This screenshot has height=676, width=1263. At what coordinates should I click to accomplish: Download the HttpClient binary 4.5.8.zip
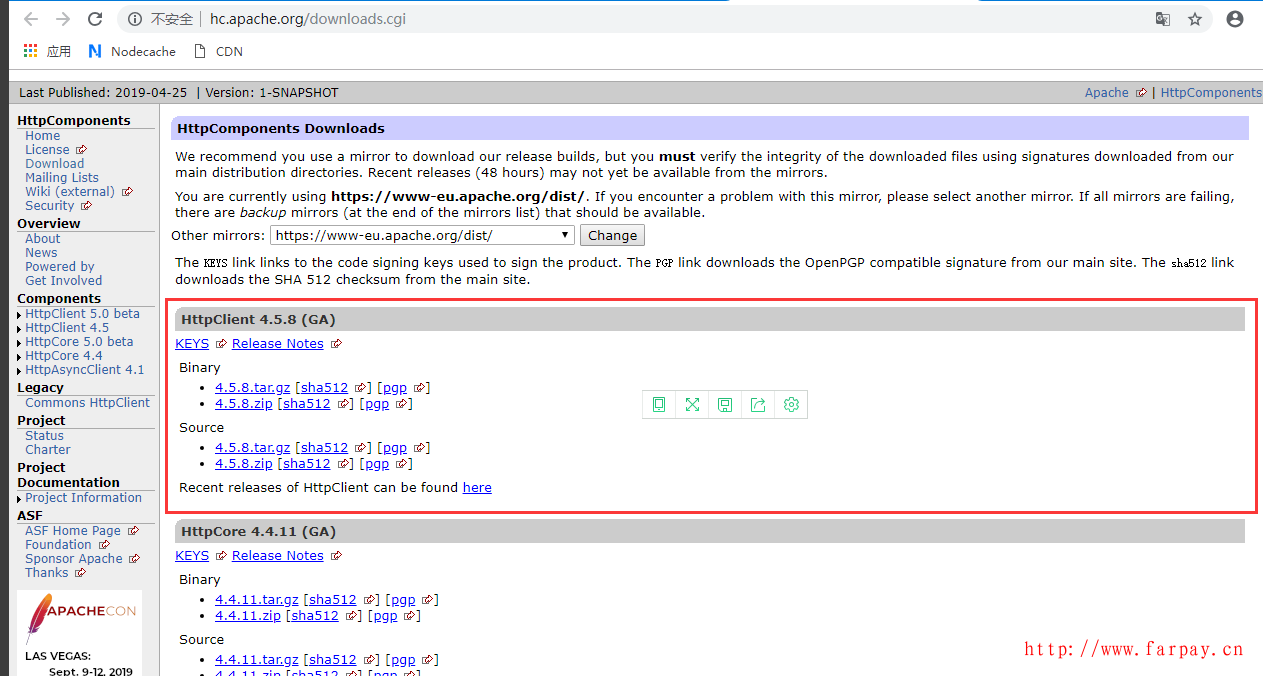point(243,404)
